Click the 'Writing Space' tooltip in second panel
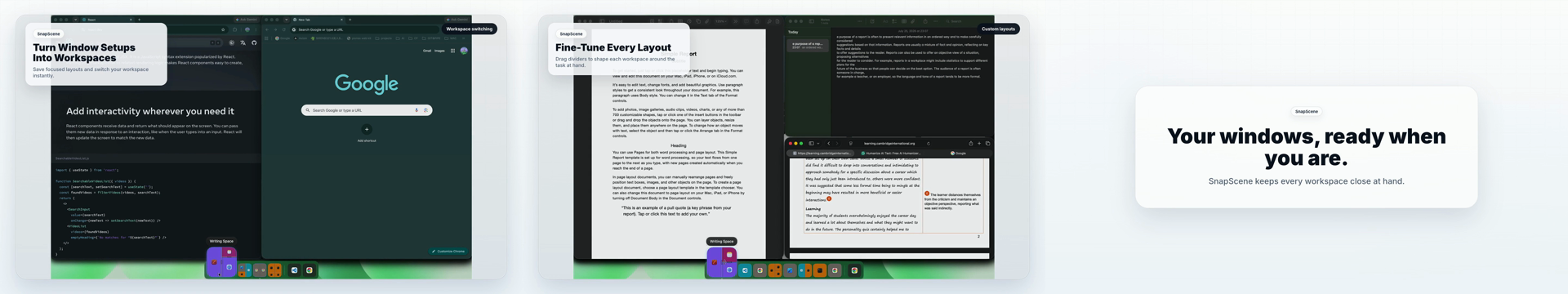This screenshot has height=294, width=1568. (722, 241)
